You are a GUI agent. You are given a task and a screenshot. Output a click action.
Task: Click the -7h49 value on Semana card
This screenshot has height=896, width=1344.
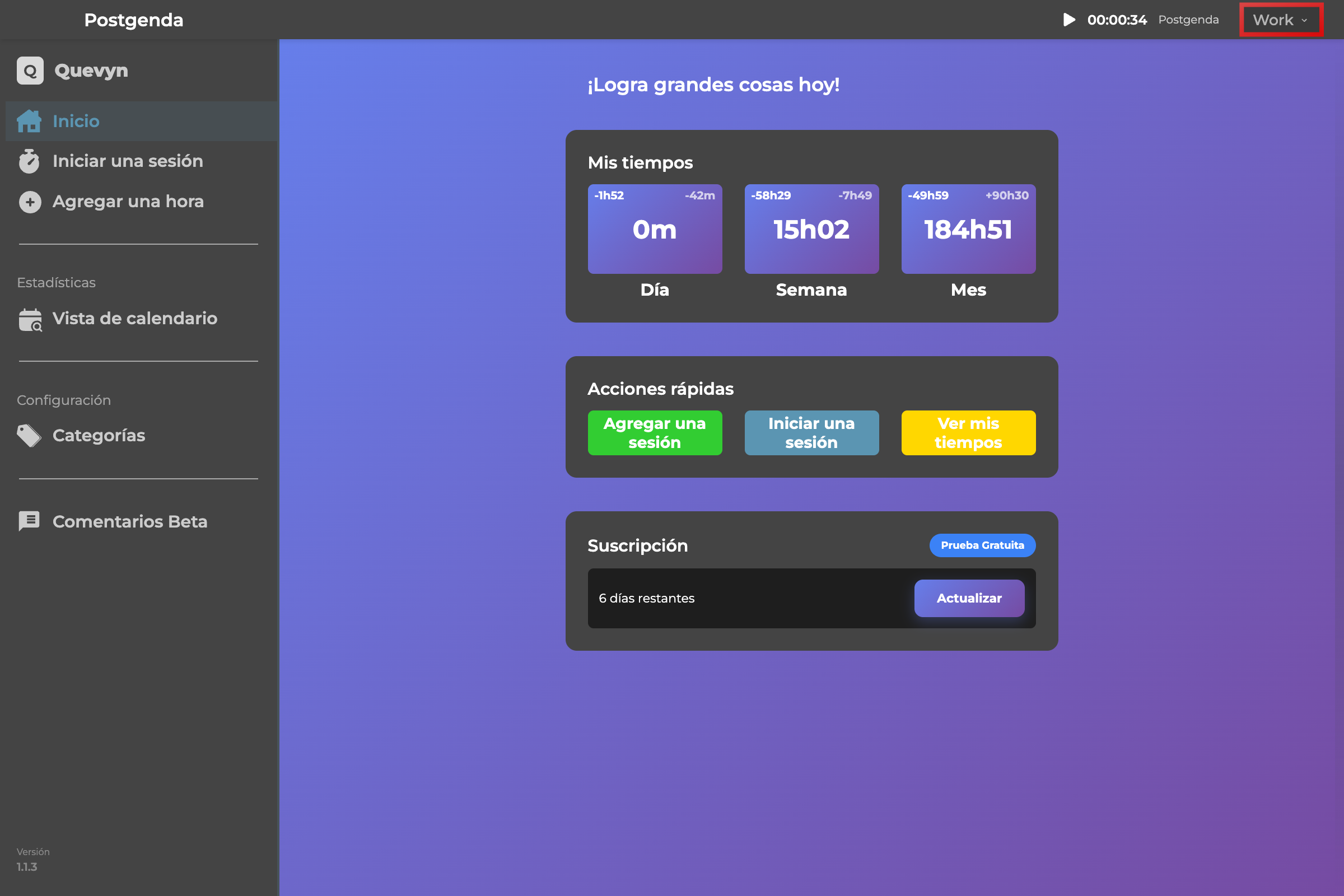point(855,195)
